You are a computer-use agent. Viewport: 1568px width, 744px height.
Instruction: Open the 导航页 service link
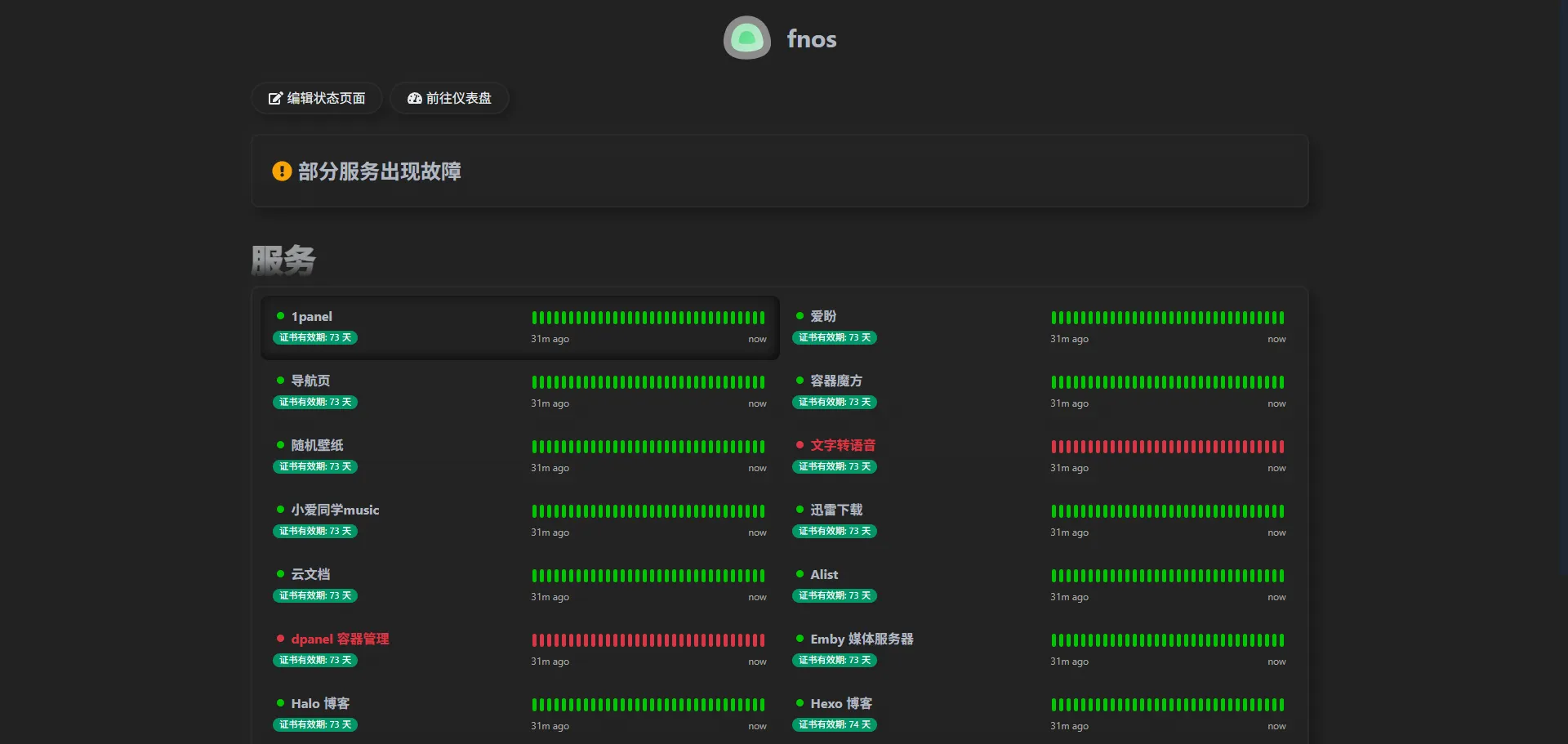coord(310,381)
